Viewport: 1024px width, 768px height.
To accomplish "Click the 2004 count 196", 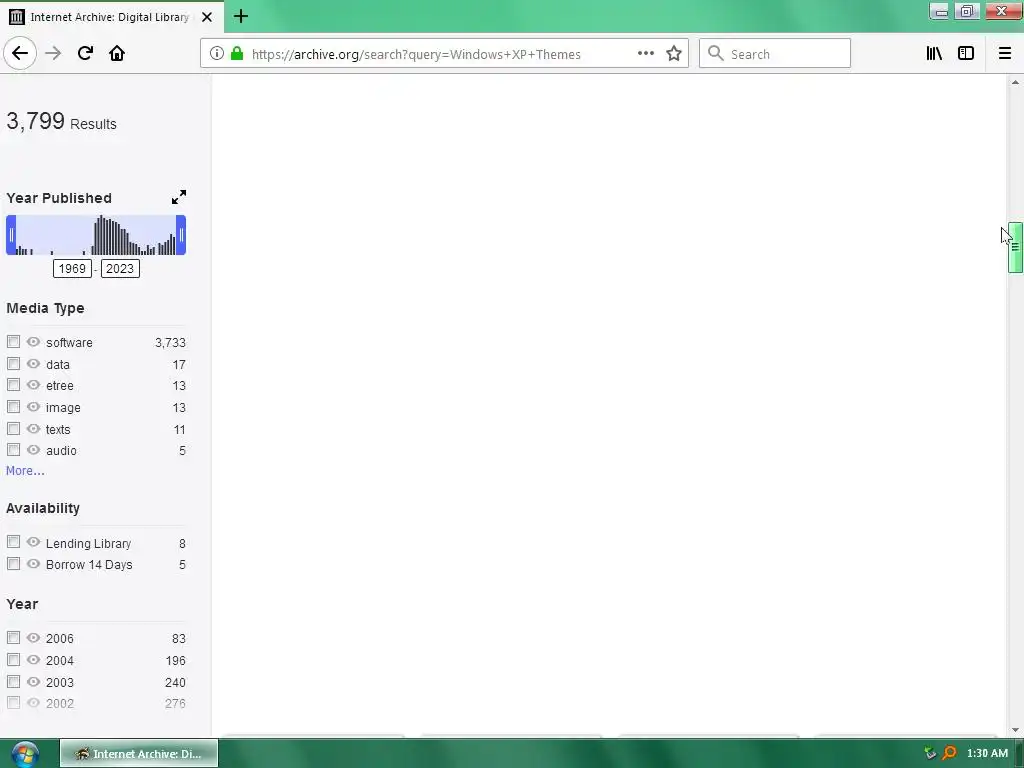I will coord(176,661).
